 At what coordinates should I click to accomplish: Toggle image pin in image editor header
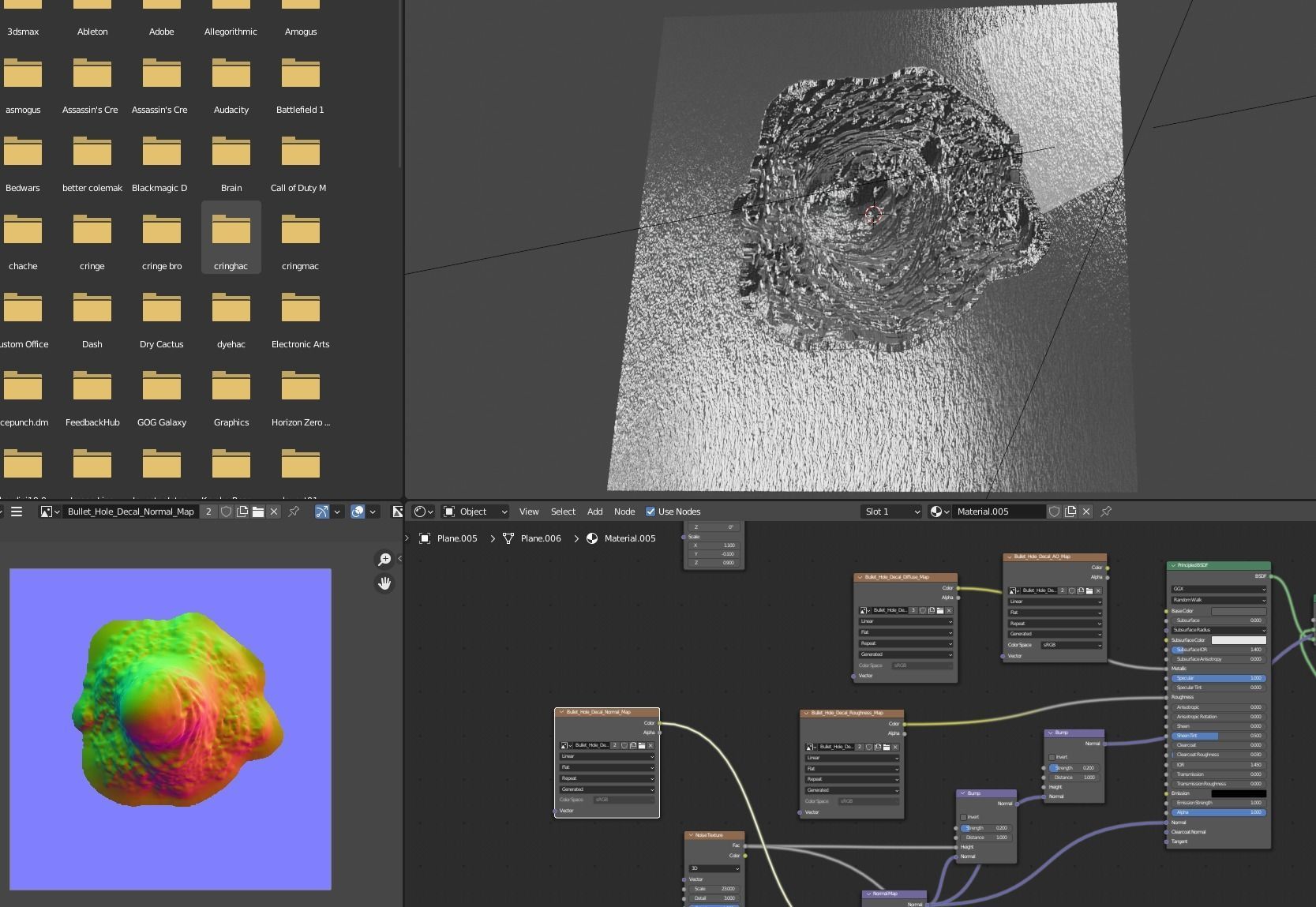294,512
